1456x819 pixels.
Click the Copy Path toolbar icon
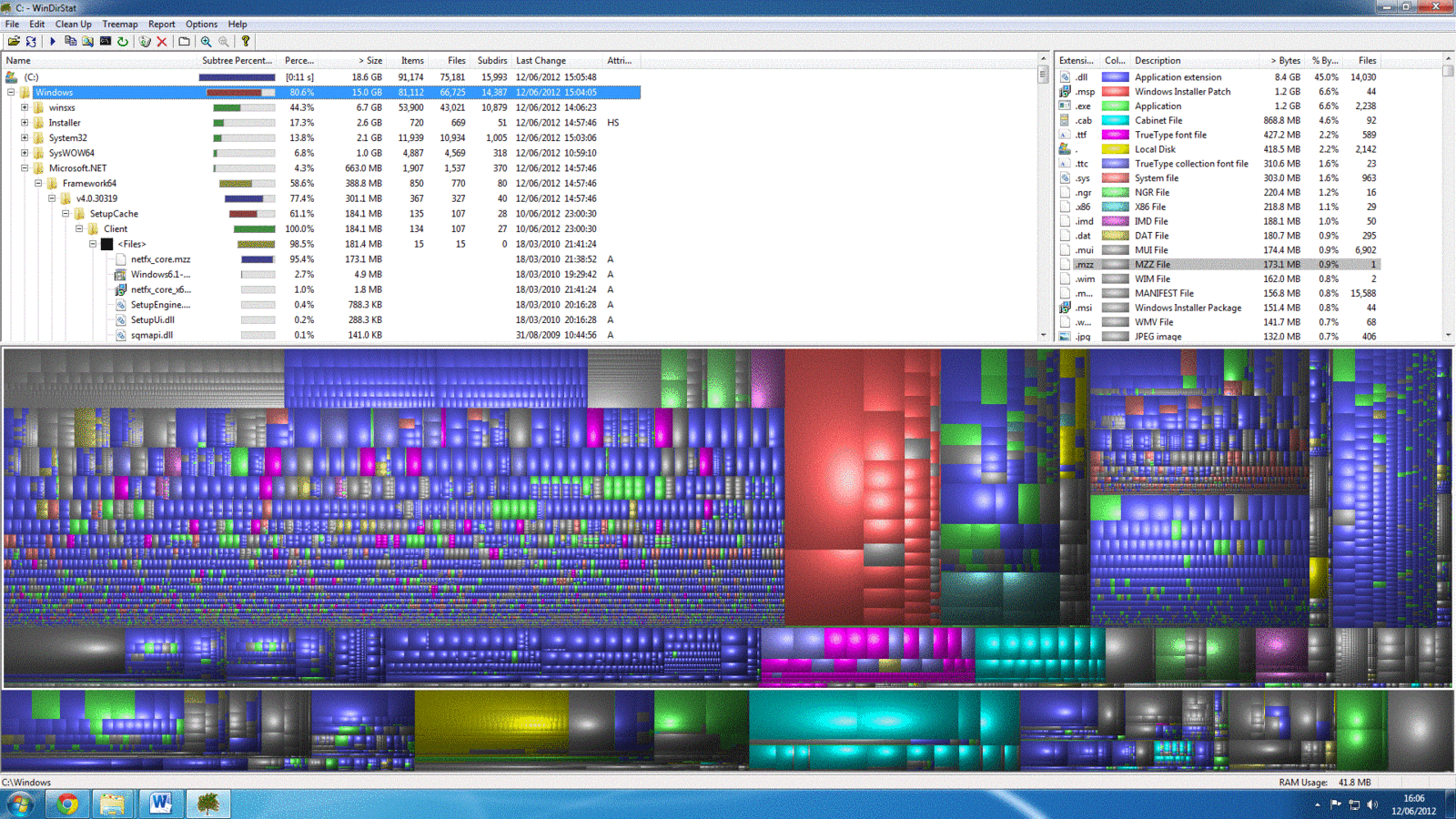(70, 41)
